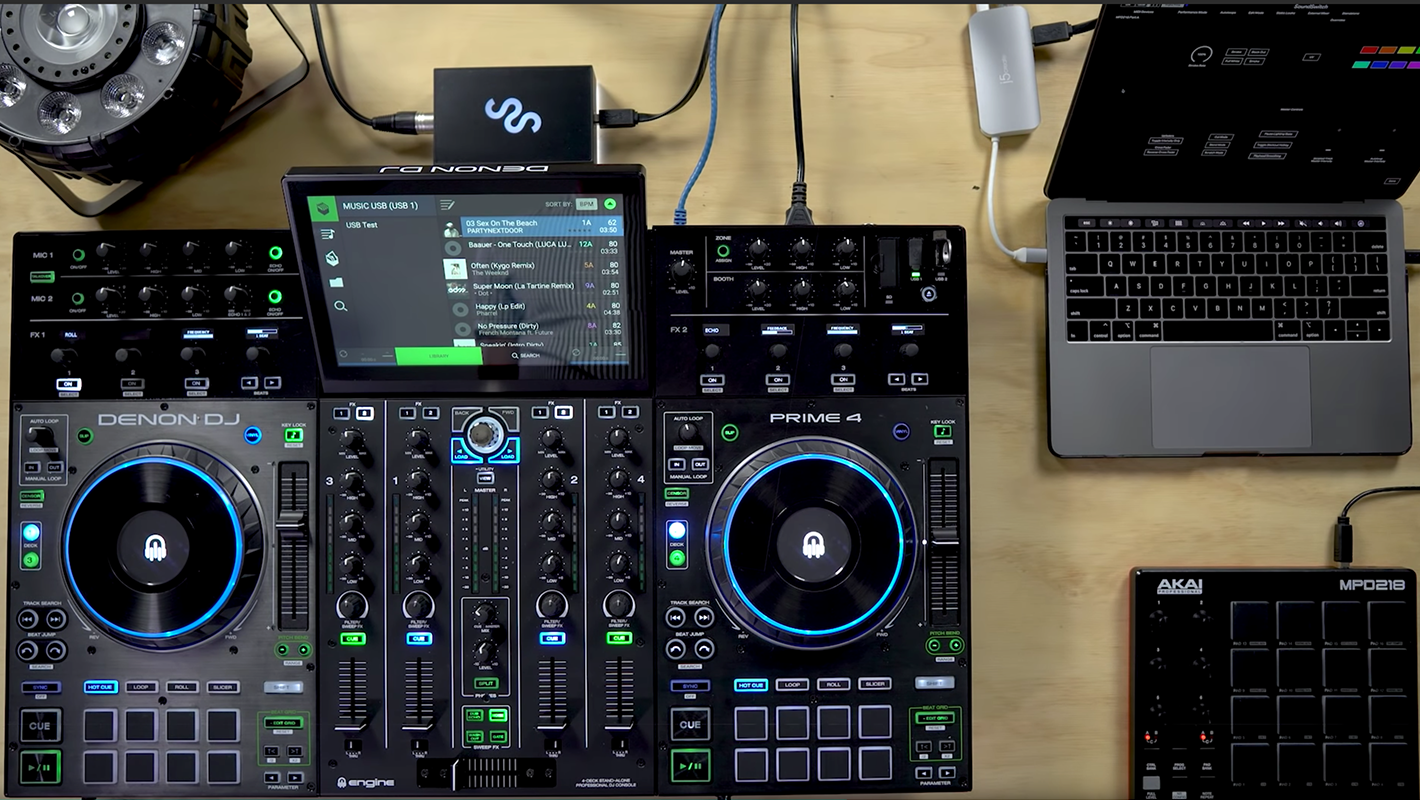Screen dimensions: 1420x800
Task: Open the Sort By BPM selector
Action: coord(586,204)
